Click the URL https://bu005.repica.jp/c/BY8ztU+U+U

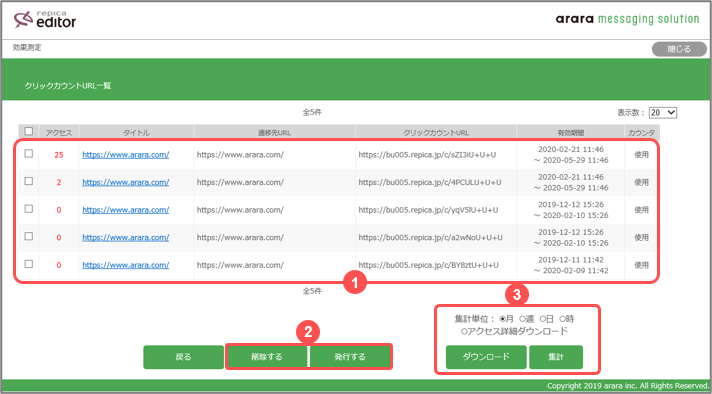tap(428, 265)
